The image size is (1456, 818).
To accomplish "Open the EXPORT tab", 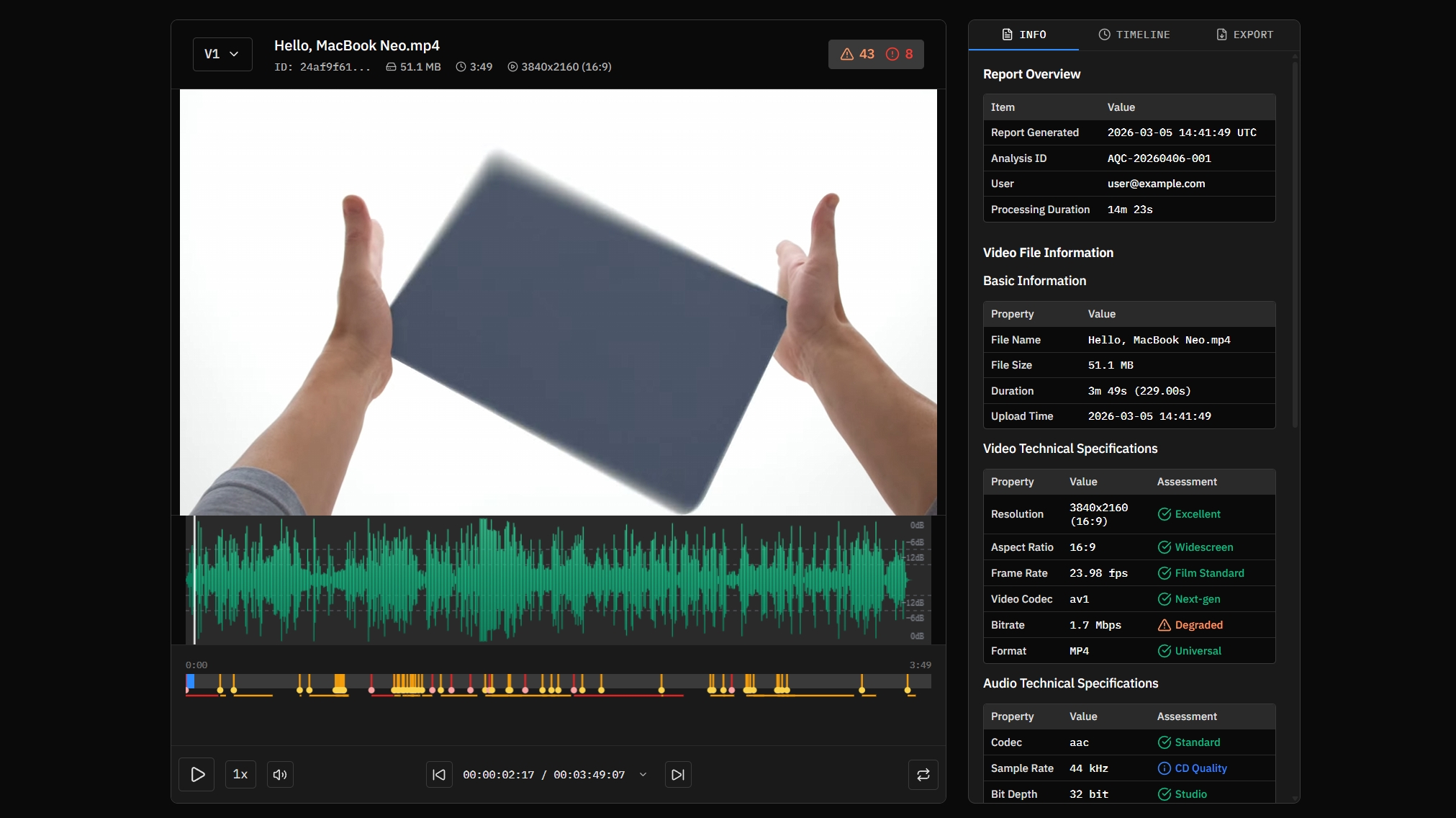I will click(x=1244, y=35).
